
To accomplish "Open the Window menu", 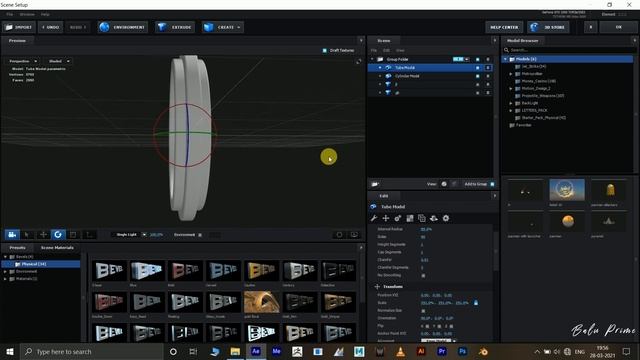I will click(x=27, y=14).
